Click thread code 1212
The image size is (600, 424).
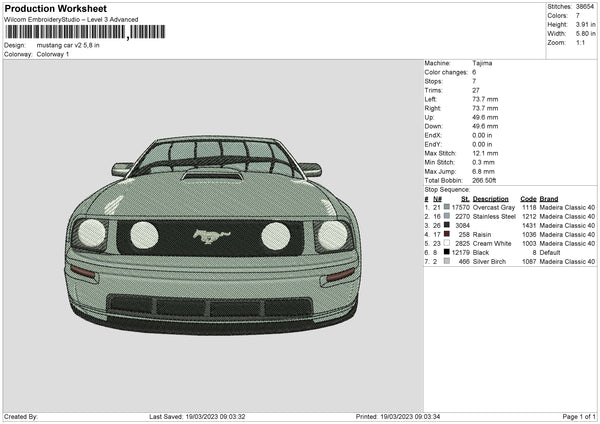click(x=529, y=217)
